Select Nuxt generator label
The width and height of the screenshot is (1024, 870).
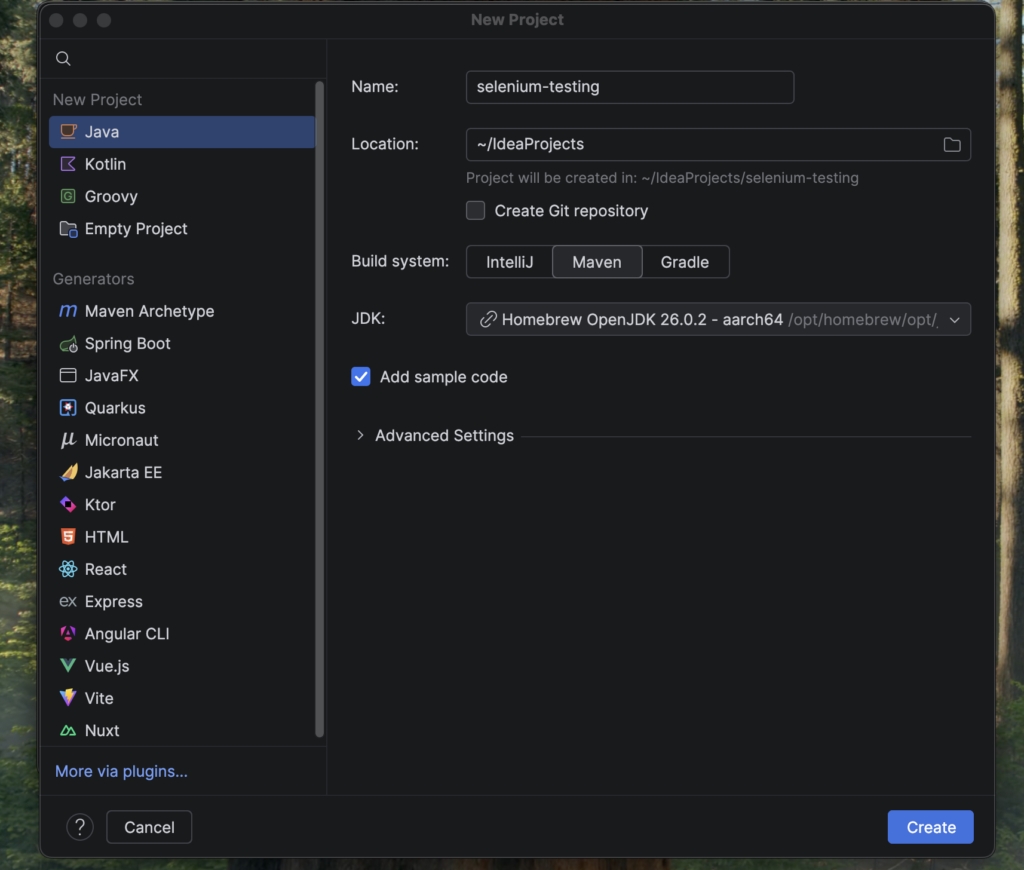[x=102, y=730]
